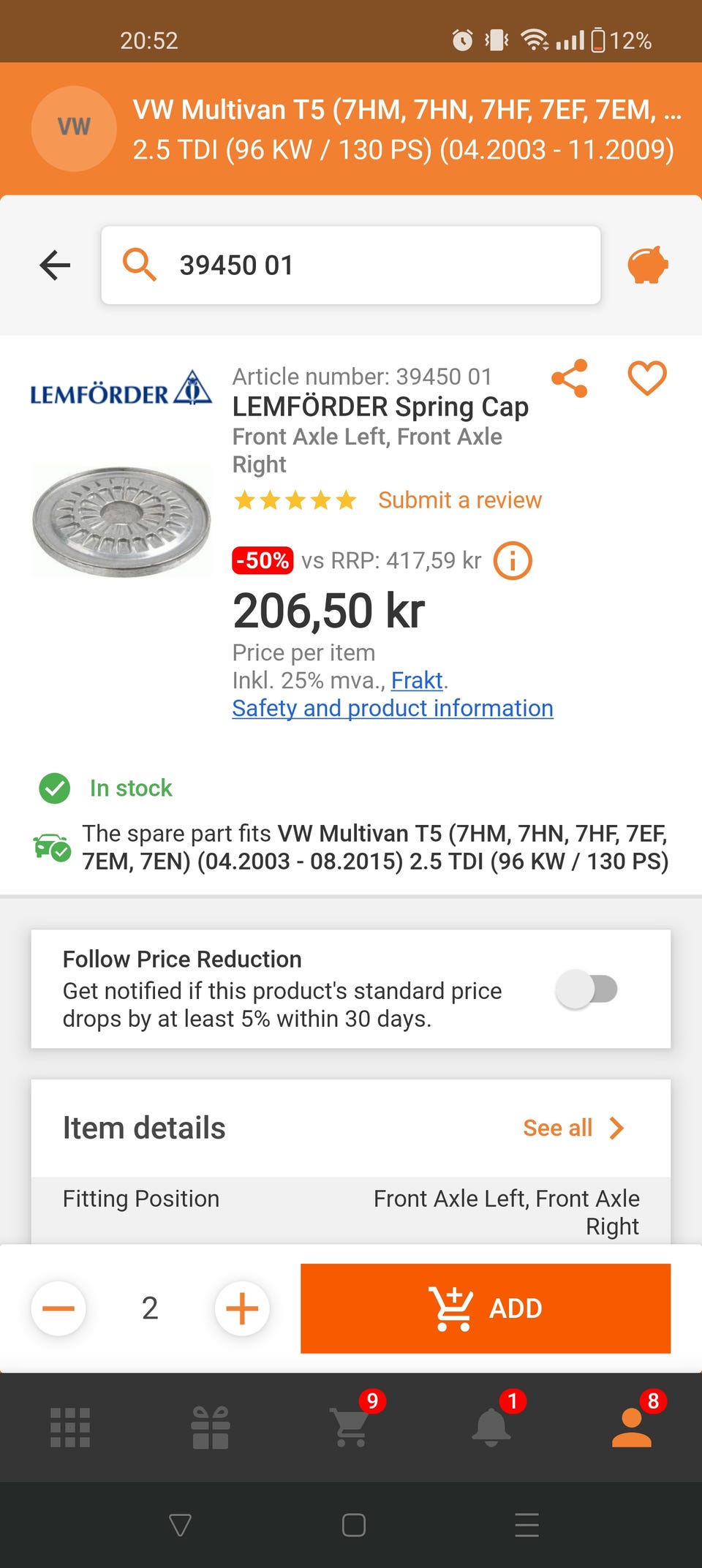This screenshot has height=1568, width=702.
Task: Open the Frakt shipping link
Action: [417, 680]
